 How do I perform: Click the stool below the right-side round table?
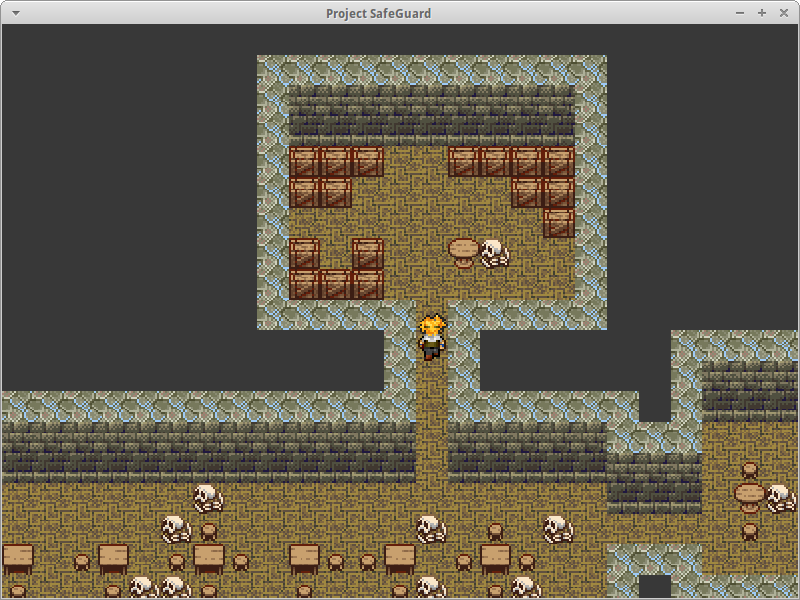[x=750, y=530]
